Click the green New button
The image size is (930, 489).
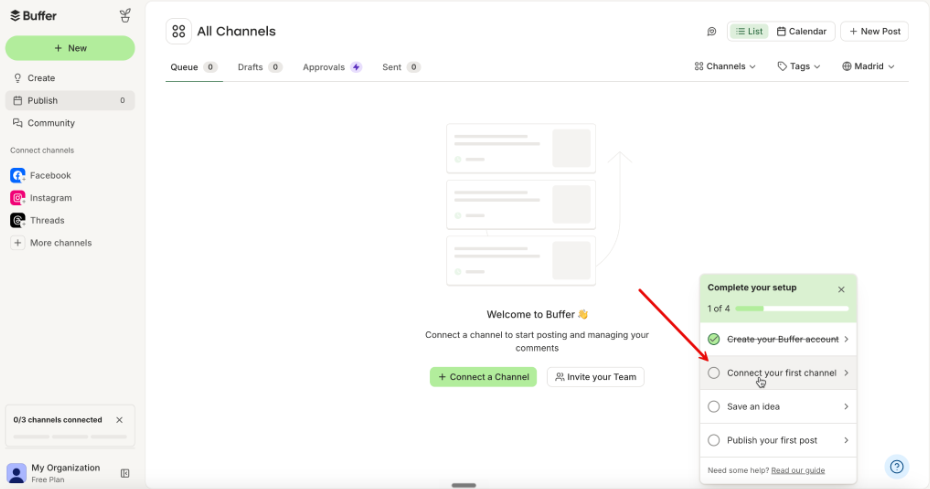coord(70,48)
